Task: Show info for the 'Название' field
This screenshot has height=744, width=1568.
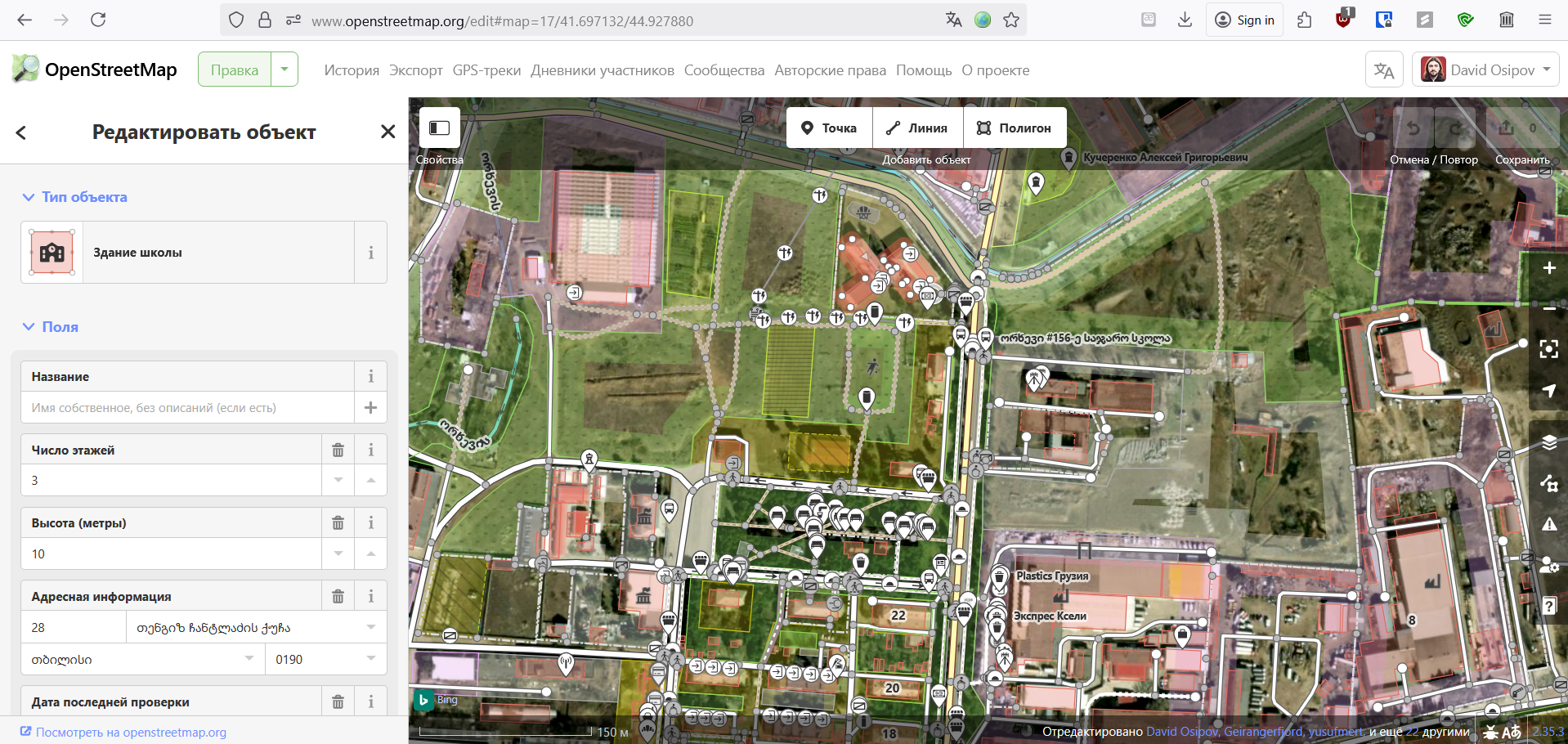Action: pyautogui.click(x=370, y=376)
